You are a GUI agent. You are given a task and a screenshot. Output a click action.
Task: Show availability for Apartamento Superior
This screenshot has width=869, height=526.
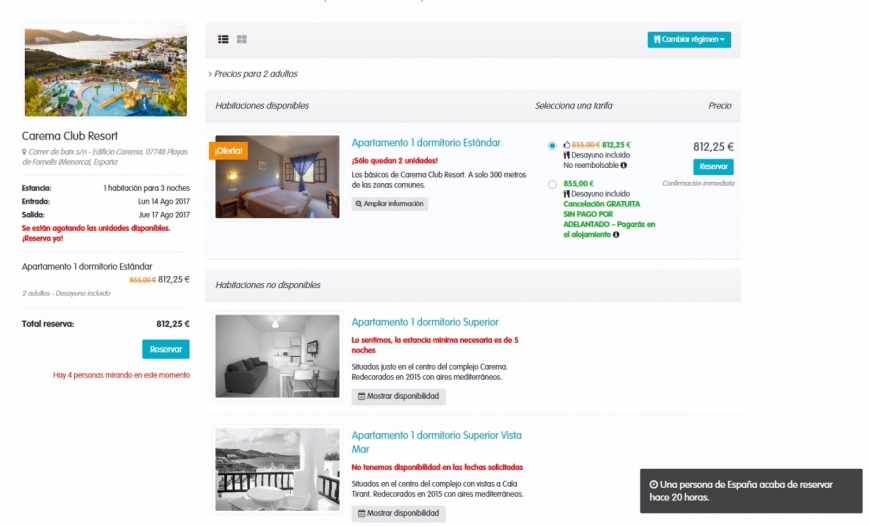click(x=398, y=396)
